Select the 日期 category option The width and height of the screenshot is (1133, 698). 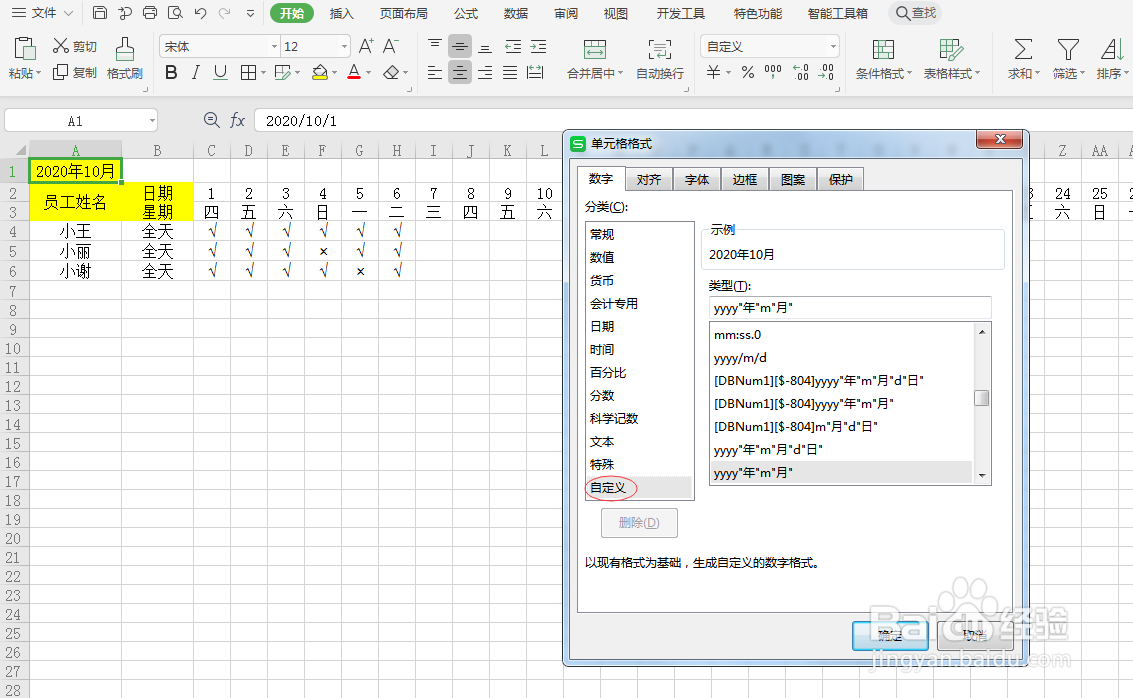click(602, 326)
